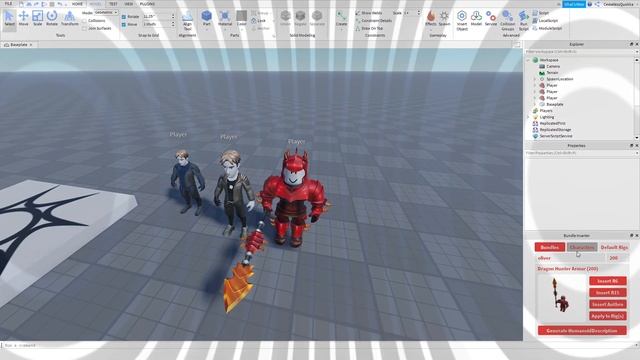Click the Explorer panel vertical scrollbar

(x=637, y=98)
